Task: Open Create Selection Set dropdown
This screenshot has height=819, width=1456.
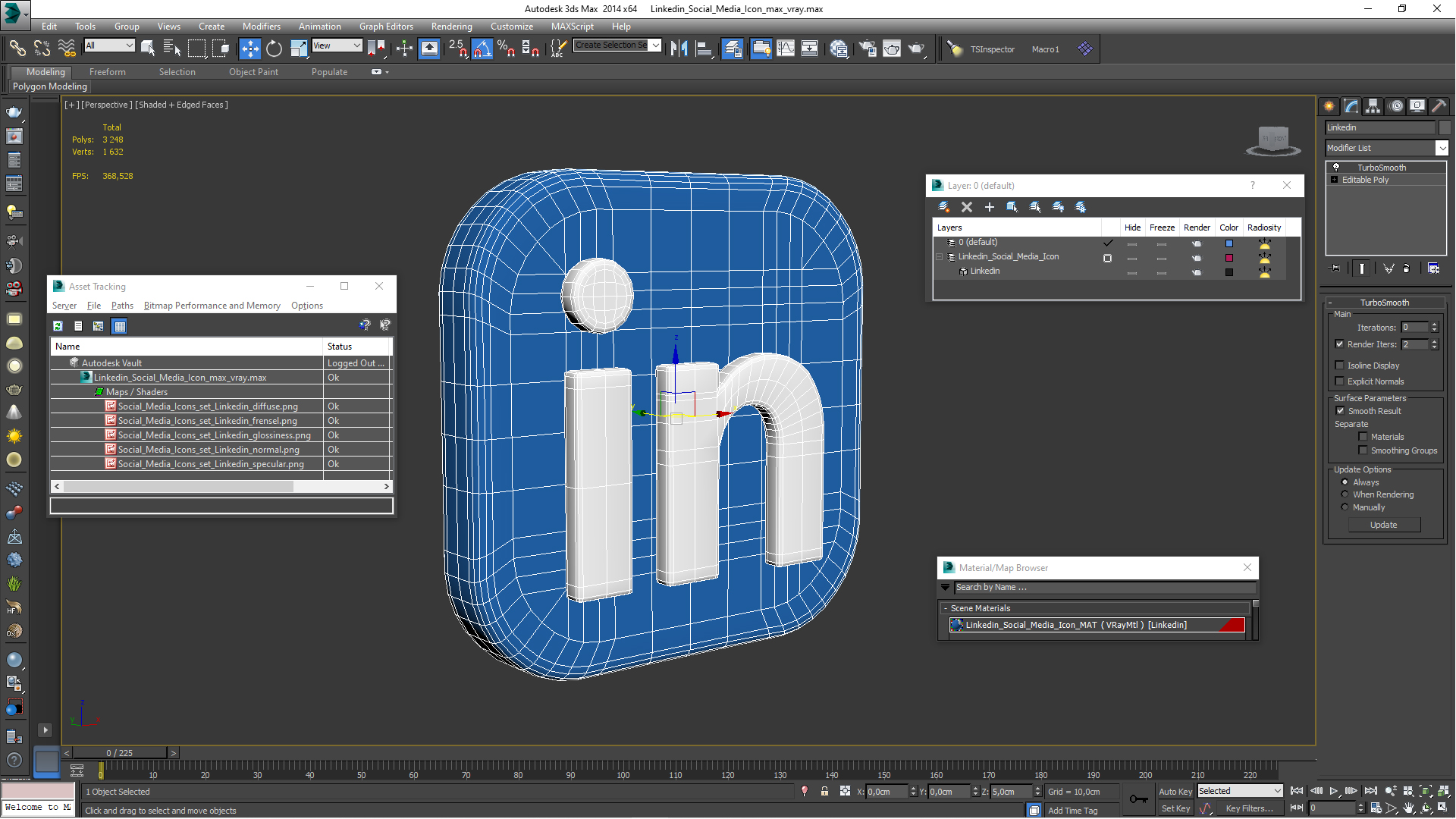Action: coord(617,45)
